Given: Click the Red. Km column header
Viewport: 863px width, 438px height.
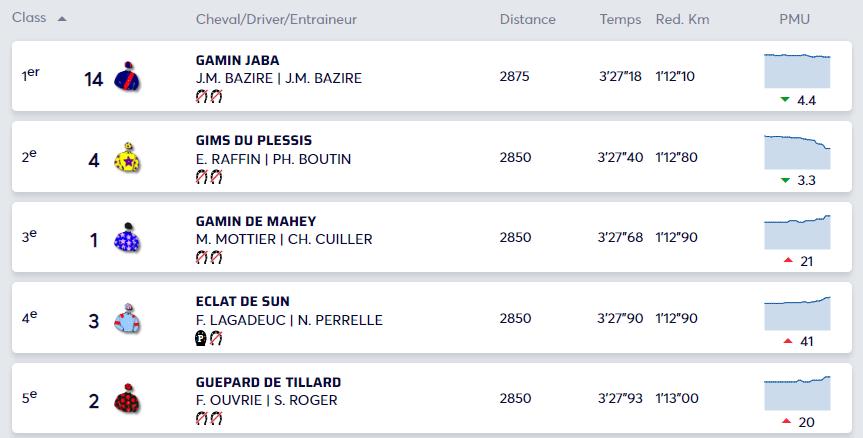Looking at the screenshot, I should [682, 19].
